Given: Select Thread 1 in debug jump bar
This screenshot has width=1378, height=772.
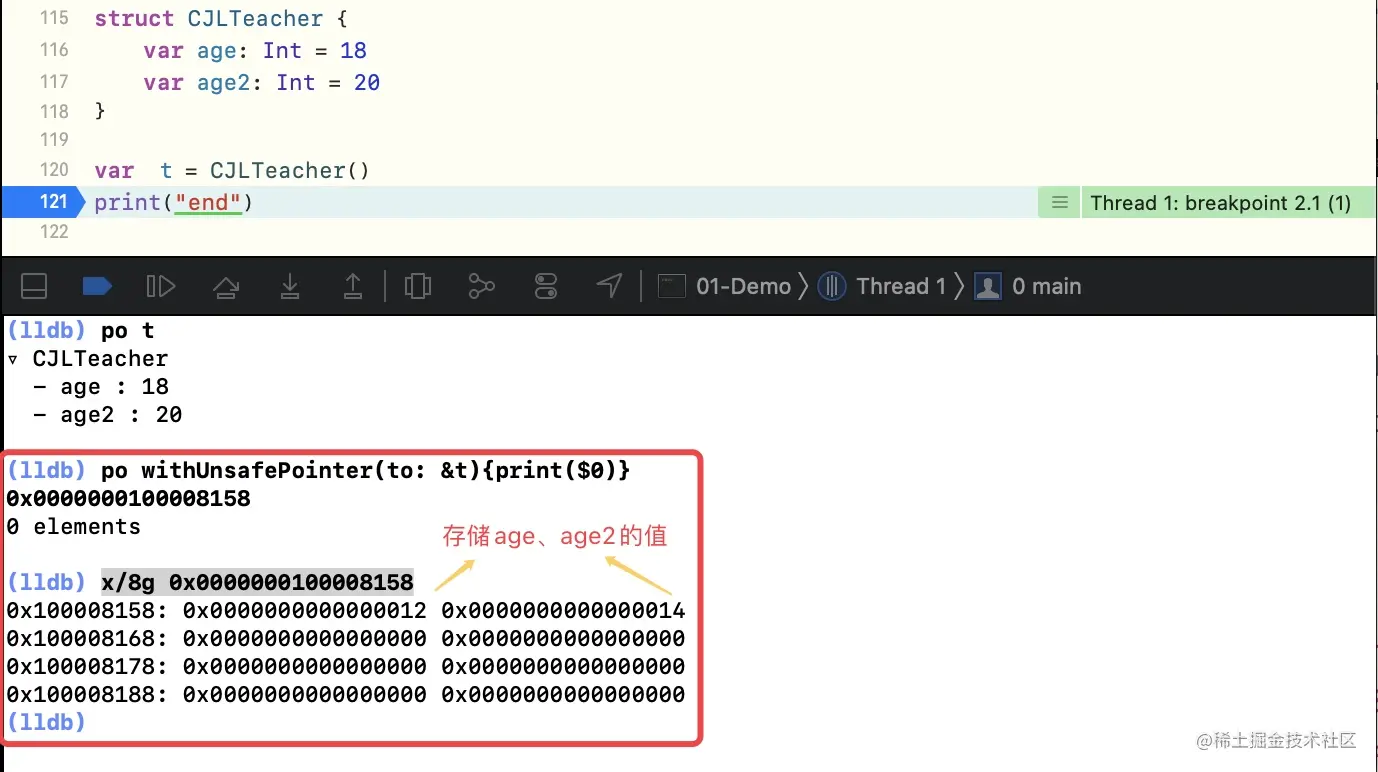Looking at the screenshot, I should point(882,287).
